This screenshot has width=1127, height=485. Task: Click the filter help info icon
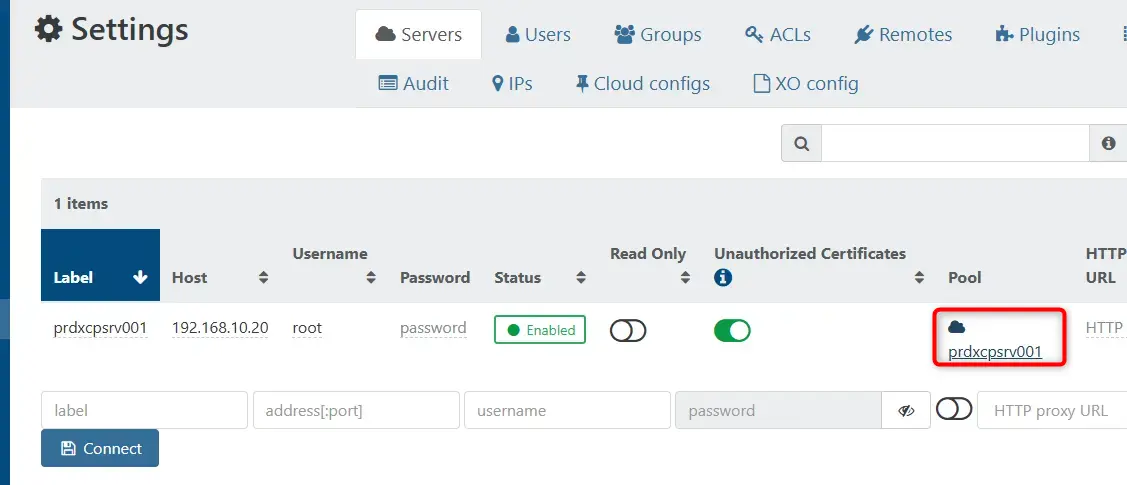(x=1108, y=143)
